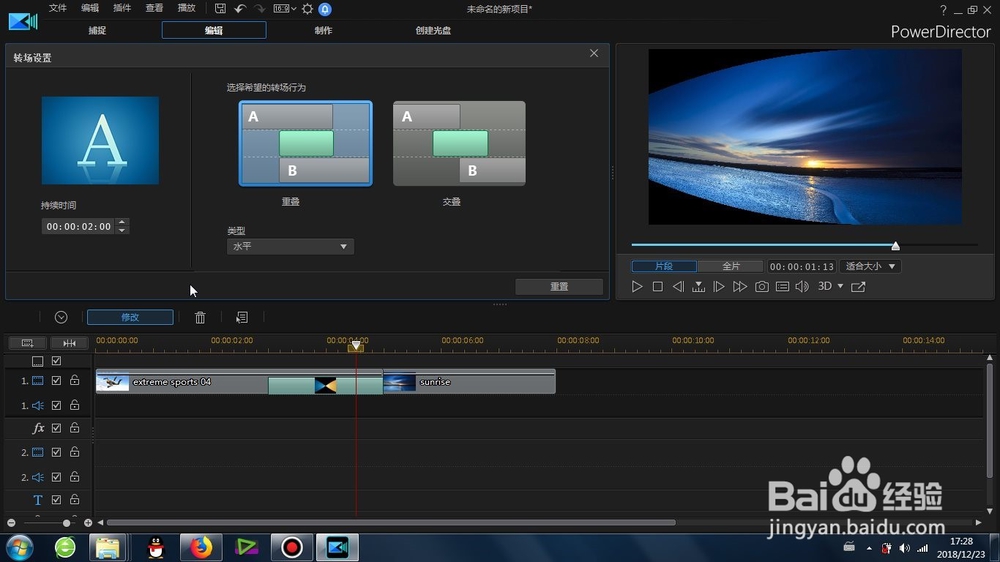Select the sunrise clip on timeline
1000x562 pixels.
pyautogui.click(x=469, y=382)
